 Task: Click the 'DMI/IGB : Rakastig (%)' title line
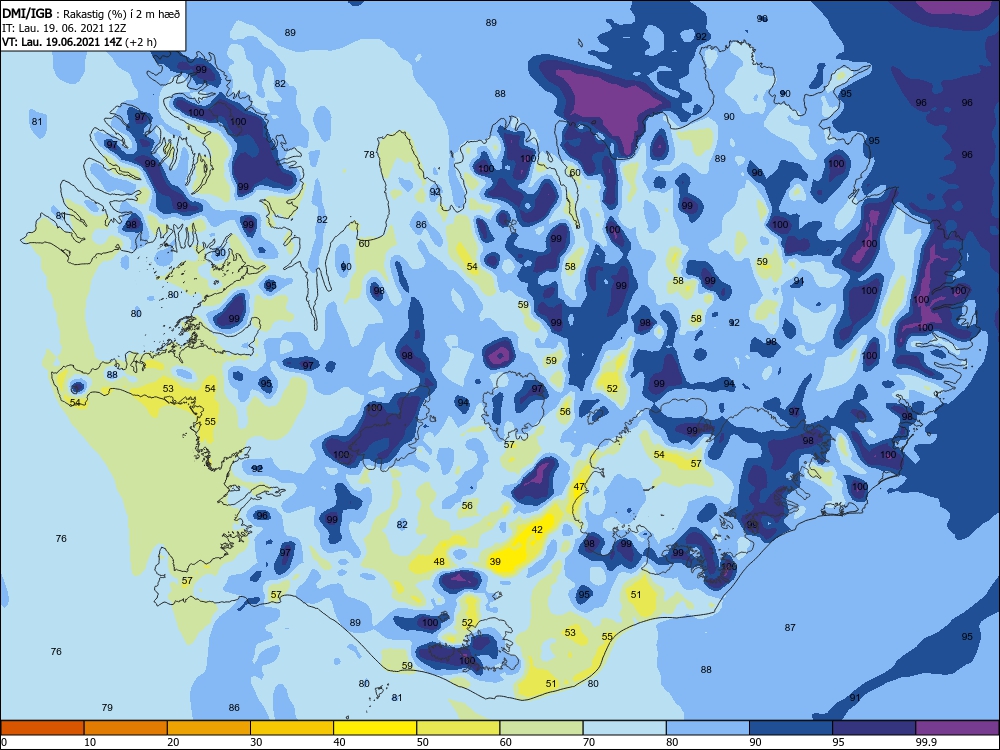pos(91,13)
